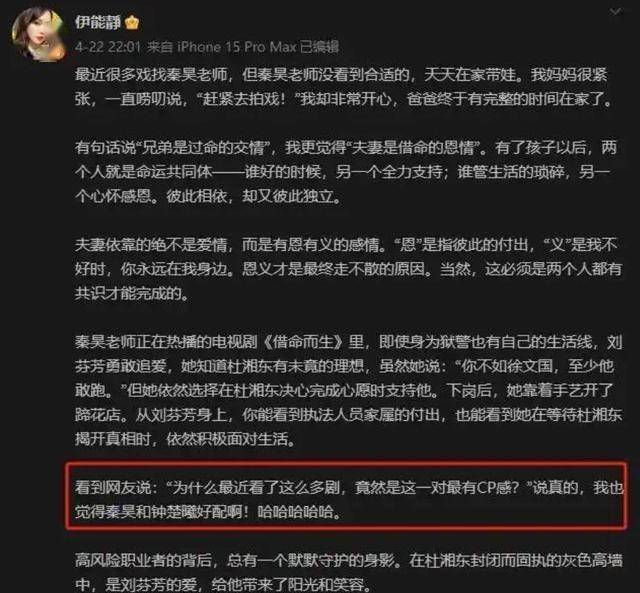Click the username 伊能静
The image size is (640, 593).
(x=98, y=22)
